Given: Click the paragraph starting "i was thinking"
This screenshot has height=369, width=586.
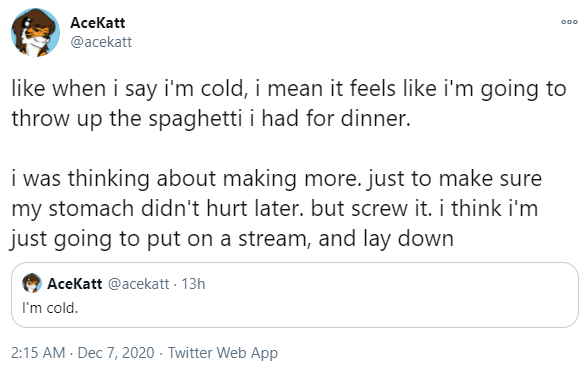Looking at the screenshot, I should (x=277, y=208).
